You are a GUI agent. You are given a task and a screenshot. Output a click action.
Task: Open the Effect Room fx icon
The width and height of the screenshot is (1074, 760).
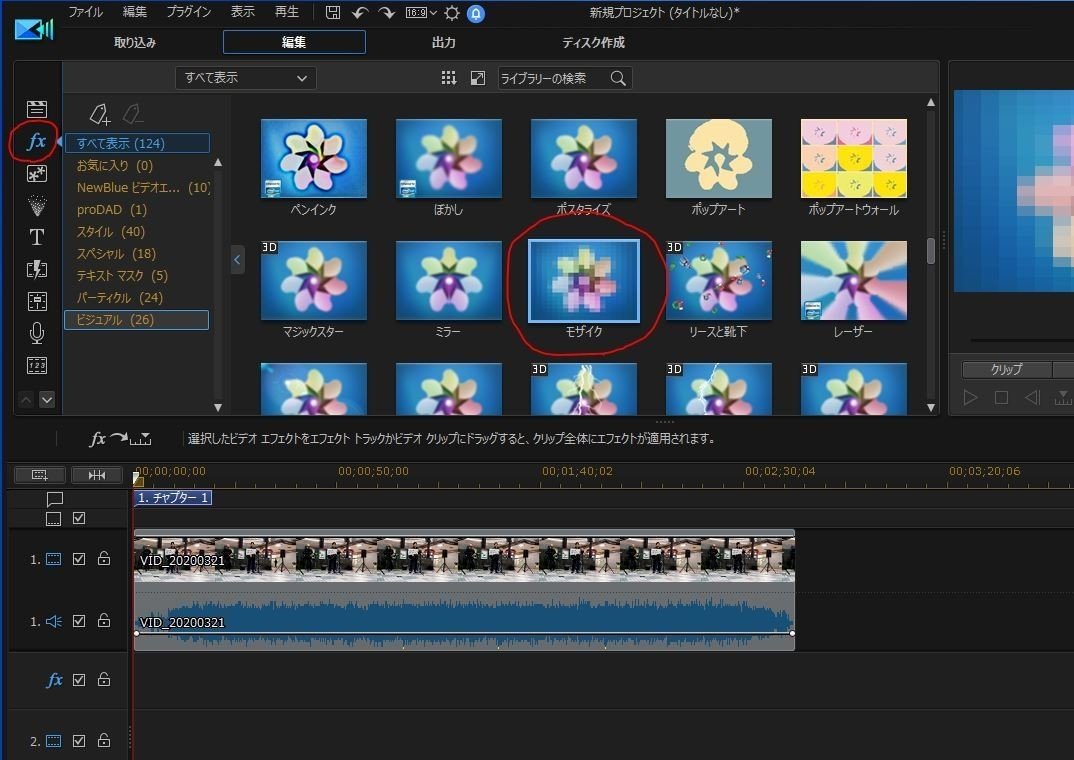pos(36,142)
